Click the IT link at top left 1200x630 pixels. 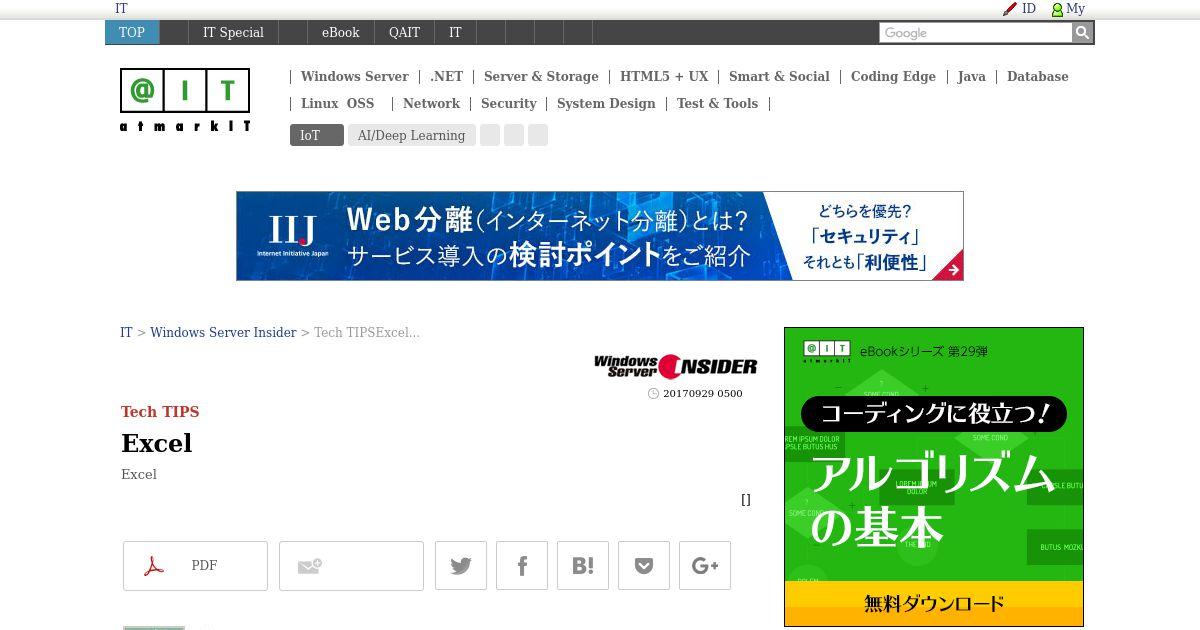click(x=121, y=8)
